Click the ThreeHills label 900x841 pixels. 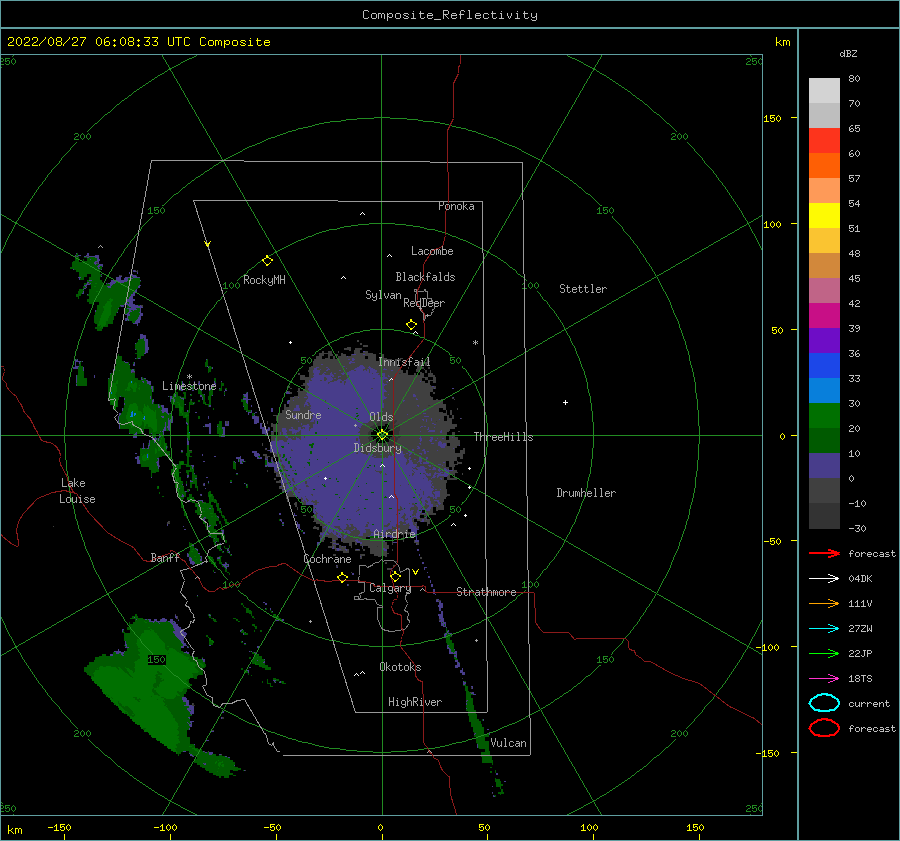click(503, 437)
